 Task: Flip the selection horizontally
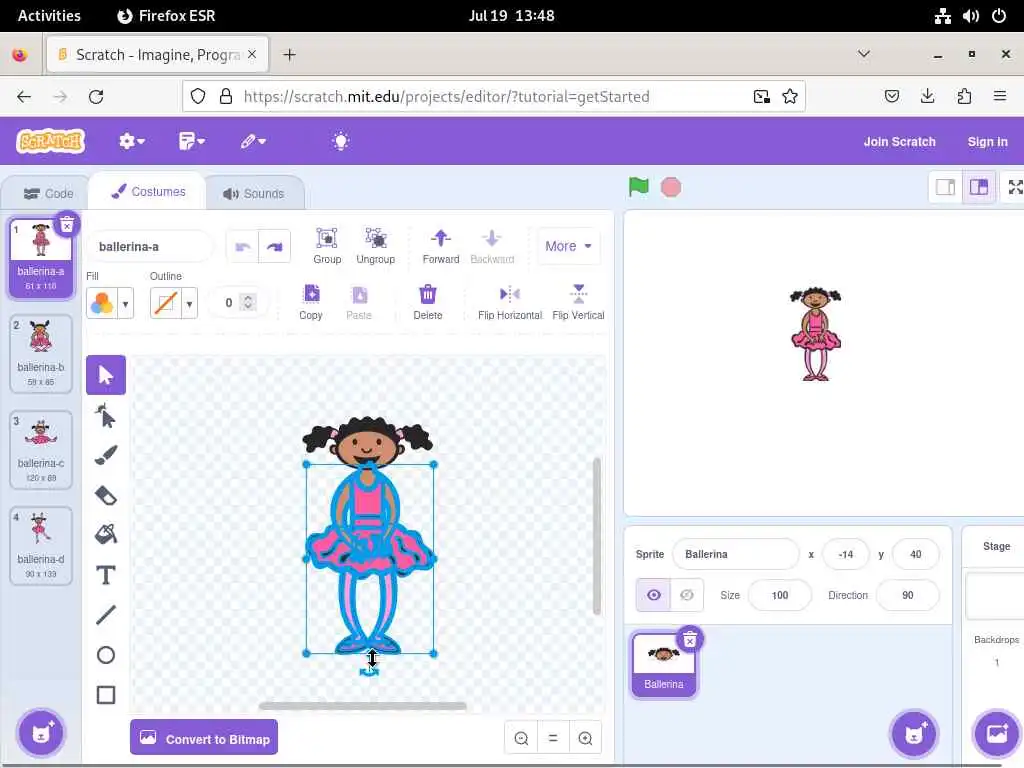point(510,302)
